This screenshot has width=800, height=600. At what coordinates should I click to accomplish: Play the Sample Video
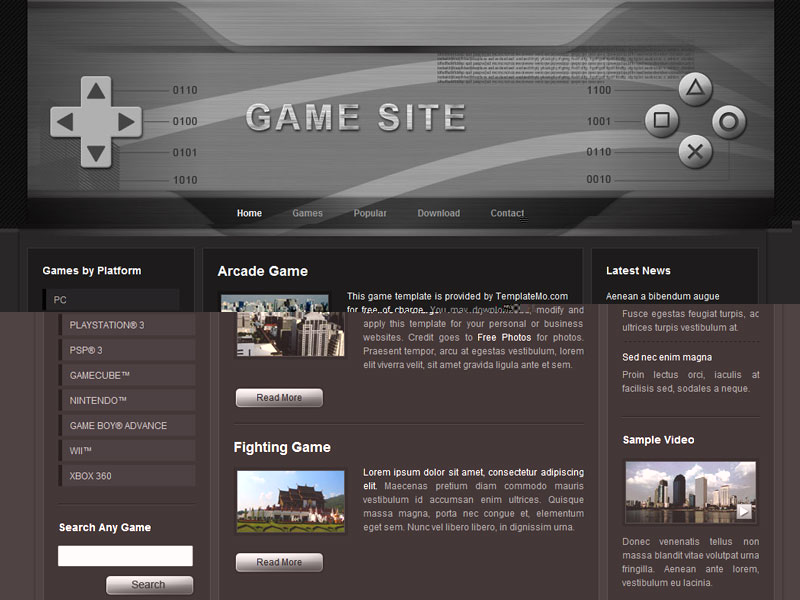pos(743,511)
